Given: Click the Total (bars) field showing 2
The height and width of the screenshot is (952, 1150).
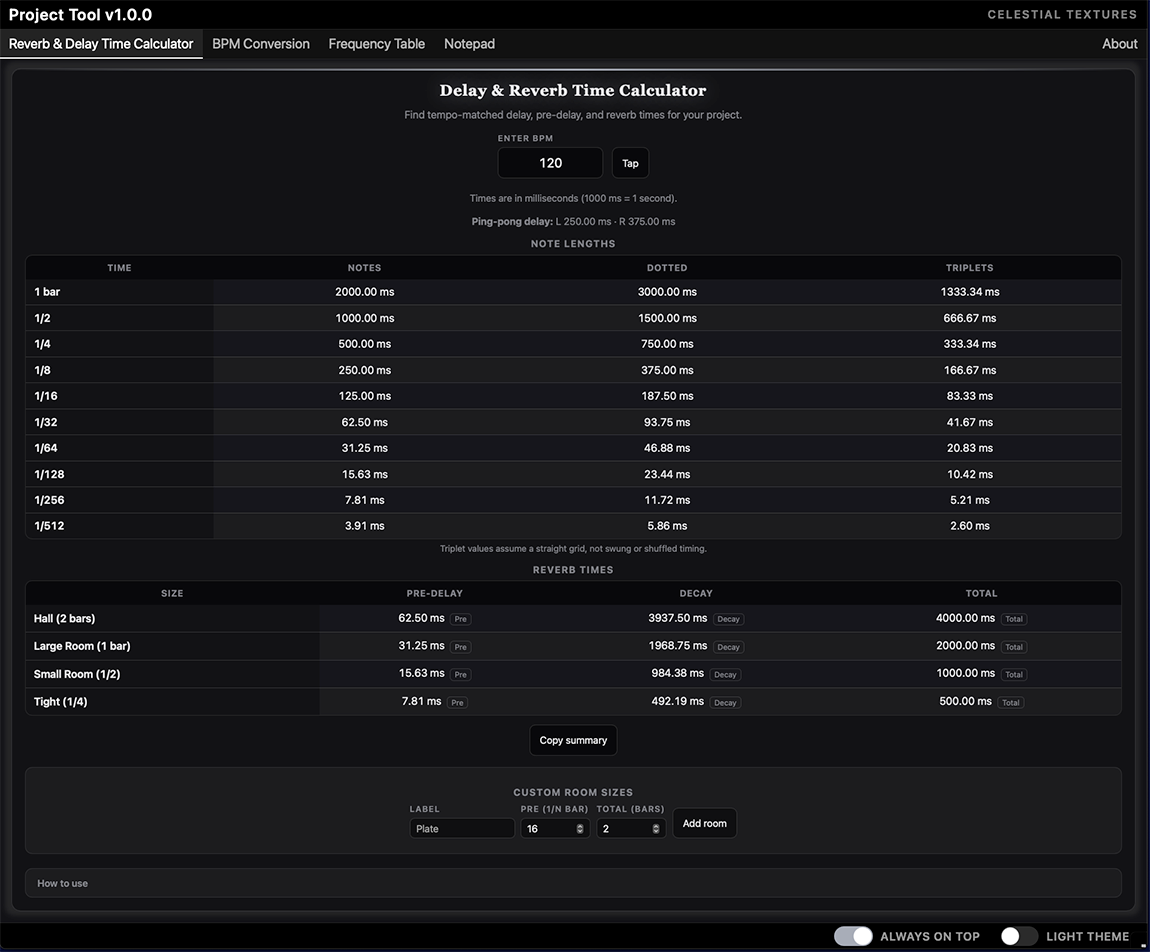Looking at the screenshot, I should tap(631, 828).
